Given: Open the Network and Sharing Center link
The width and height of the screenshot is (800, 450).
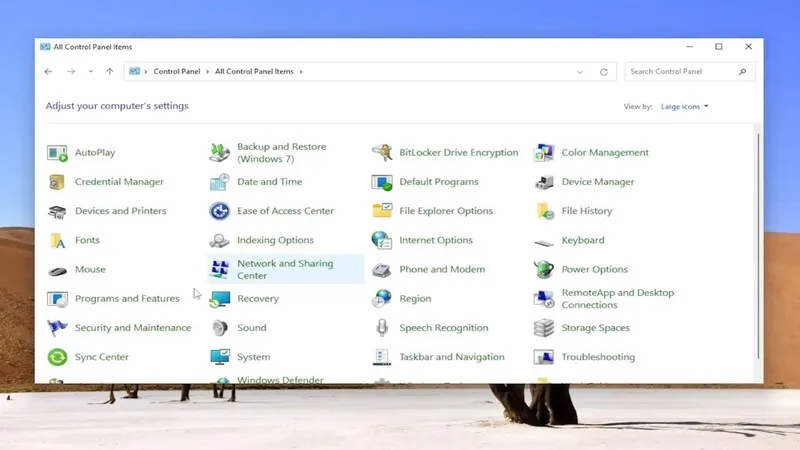Looking at the screenshot, I should point(285,269).
